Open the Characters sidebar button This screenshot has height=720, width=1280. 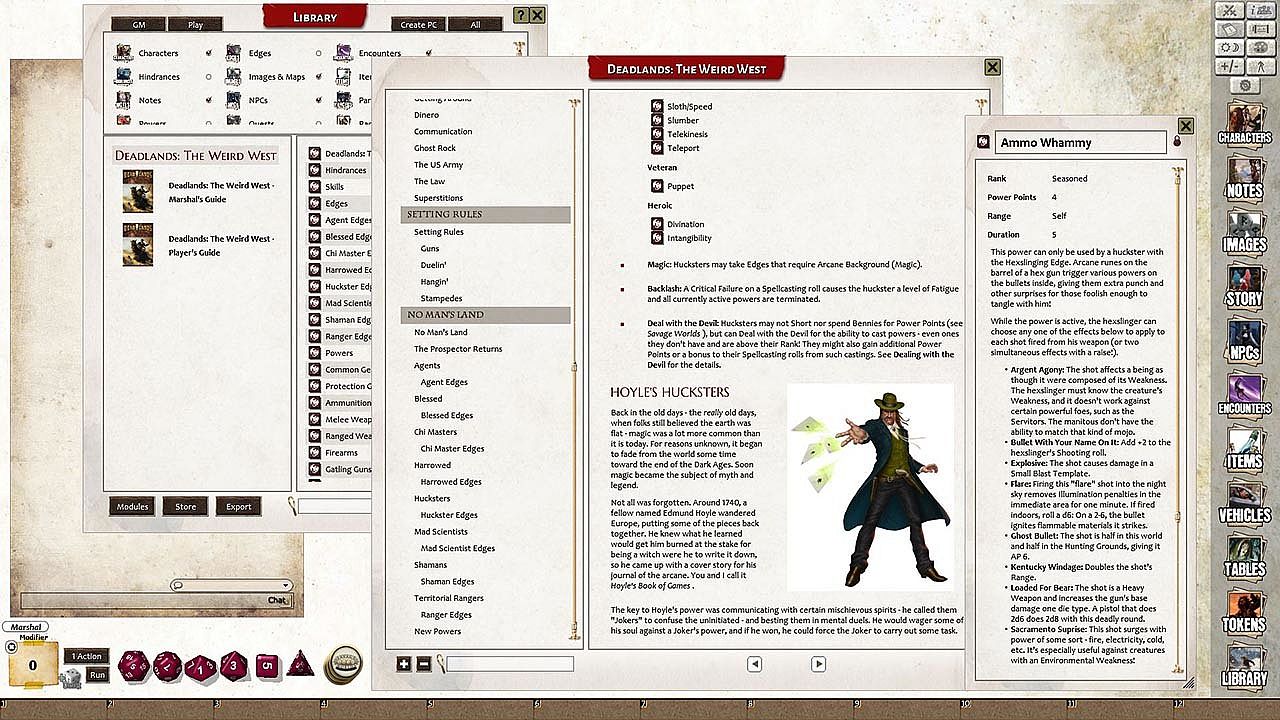tap(1244, 125)
